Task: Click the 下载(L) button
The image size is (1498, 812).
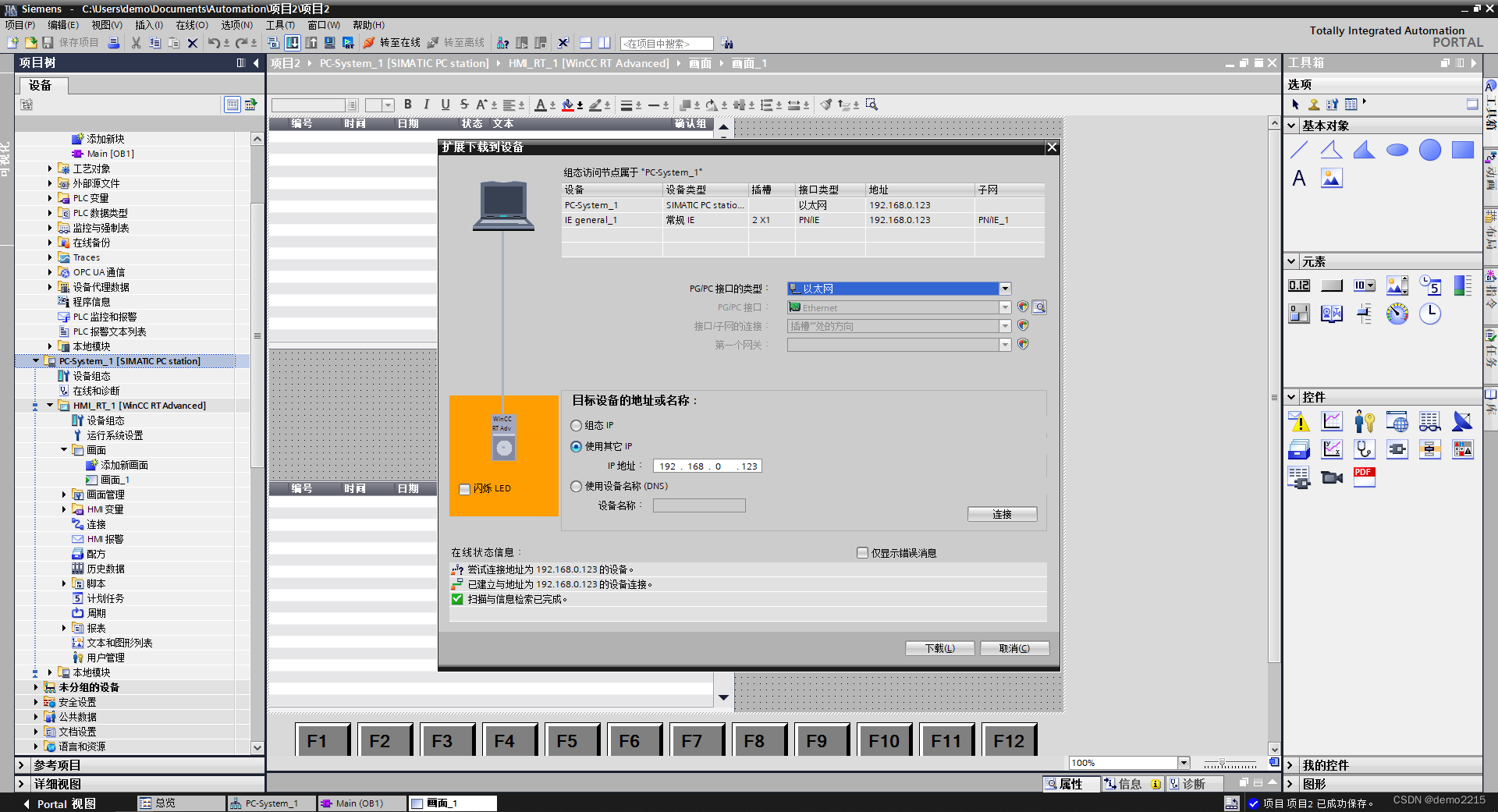Action: click(940, 649)
